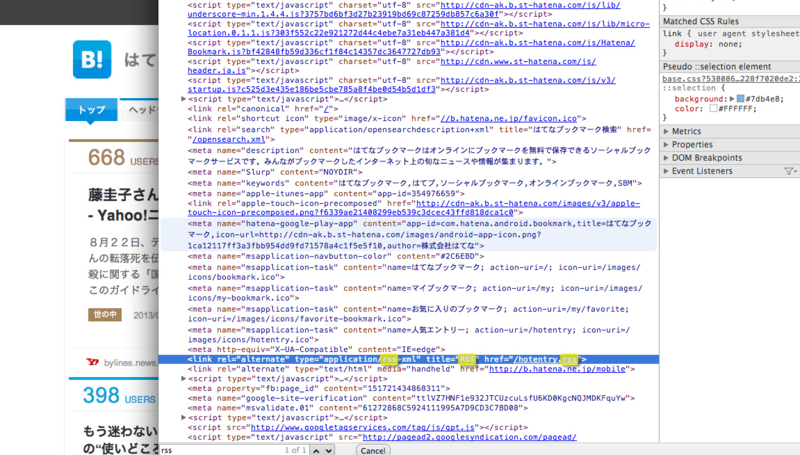Click the Hatena Bookmark B! logo
Image resolution: width=800 pixels, height=455 pixels.
(92, 60)
